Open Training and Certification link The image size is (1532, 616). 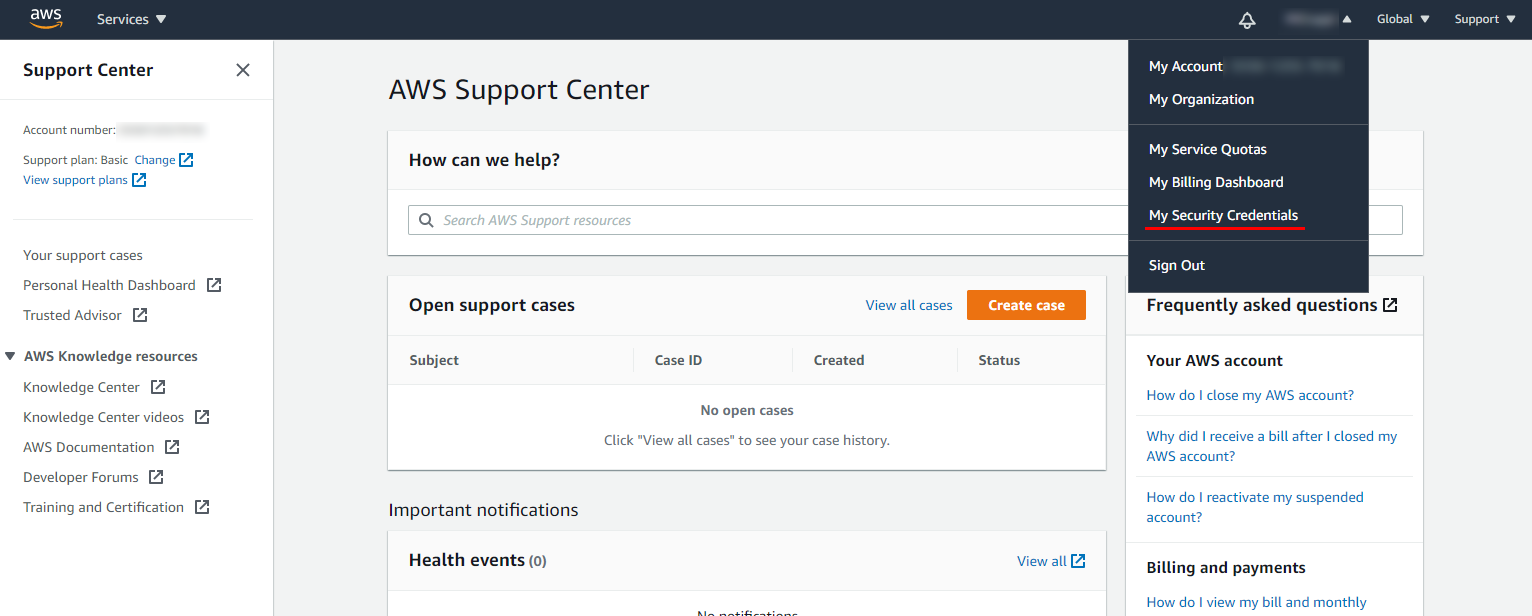(104, 507)
